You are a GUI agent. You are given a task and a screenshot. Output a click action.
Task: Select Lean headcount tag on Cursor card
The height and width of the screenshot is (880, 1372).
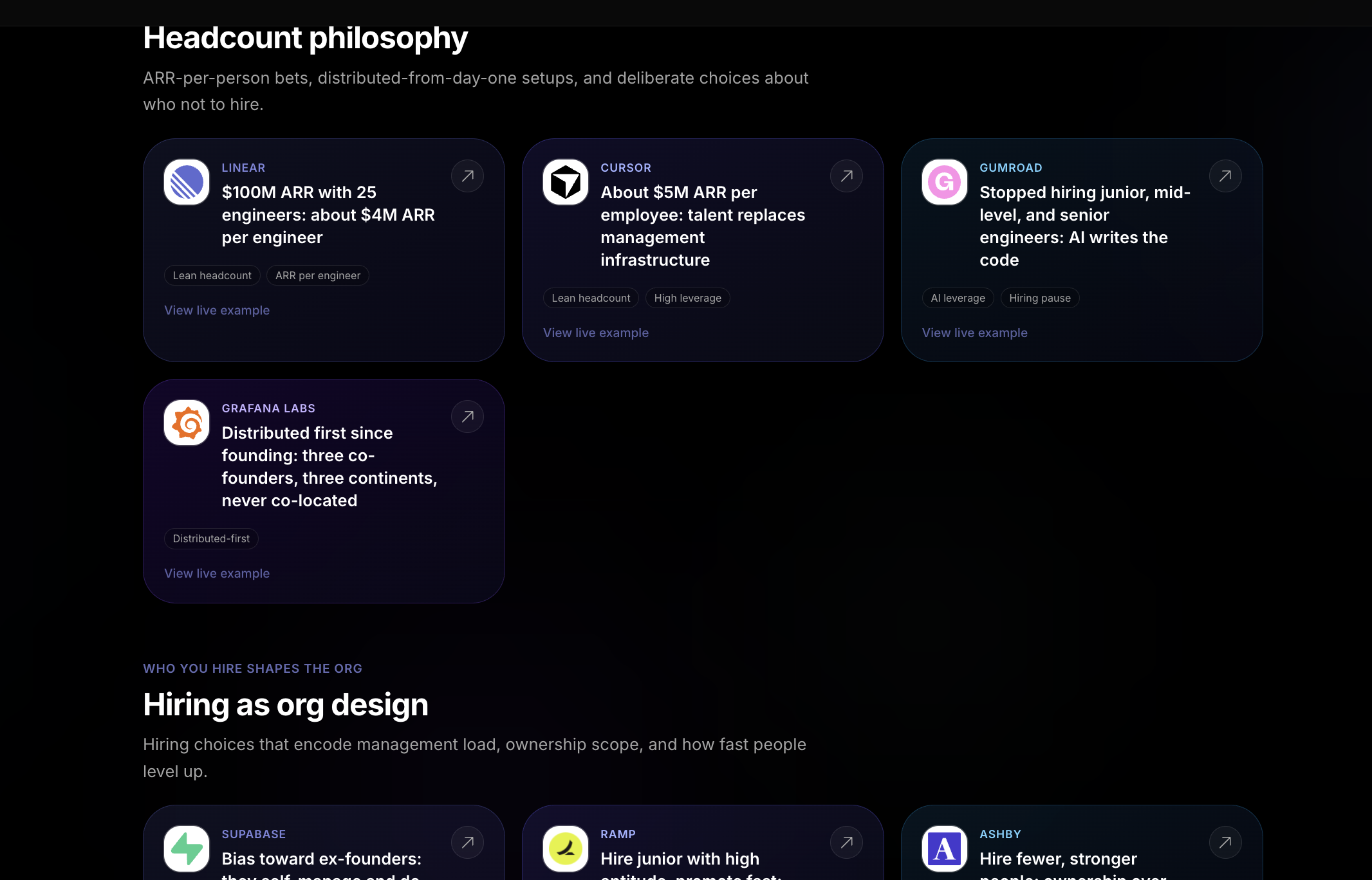coord(591,298)
